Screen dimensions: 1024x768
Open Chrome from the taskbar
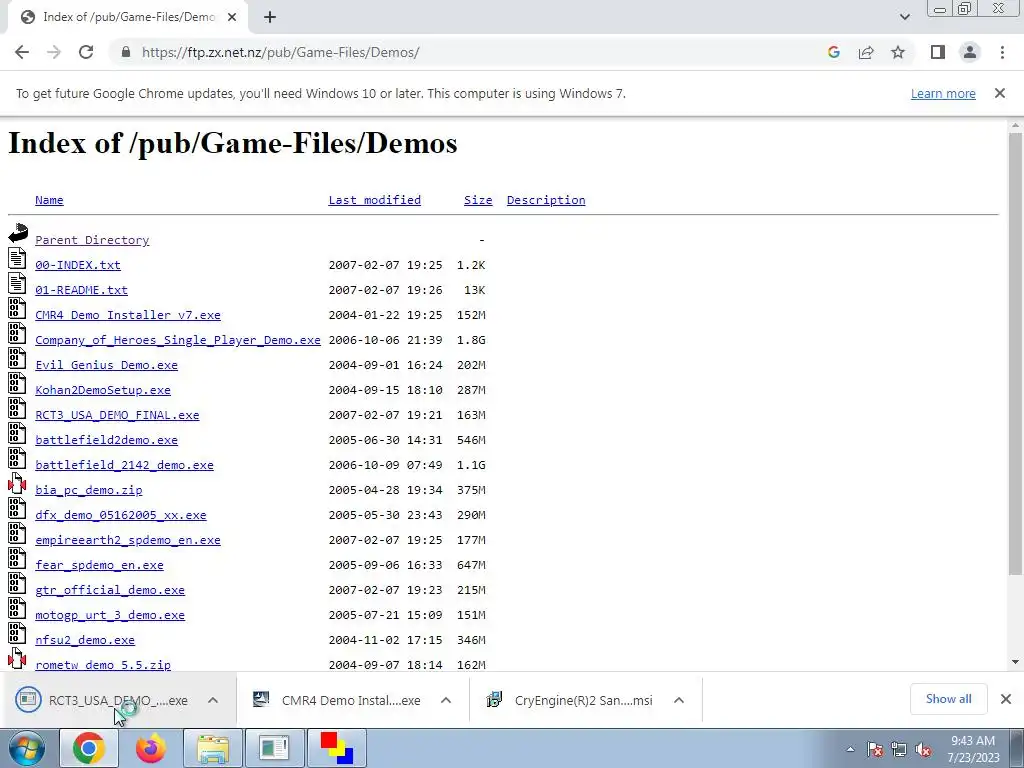click(x=89, y=748)
